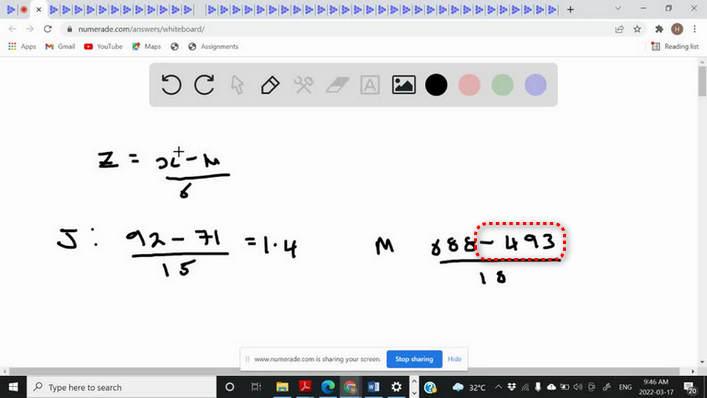Hide the screen sharing notification
The width and height of the screenshot is (707, 398).
(x=454, y=359)
